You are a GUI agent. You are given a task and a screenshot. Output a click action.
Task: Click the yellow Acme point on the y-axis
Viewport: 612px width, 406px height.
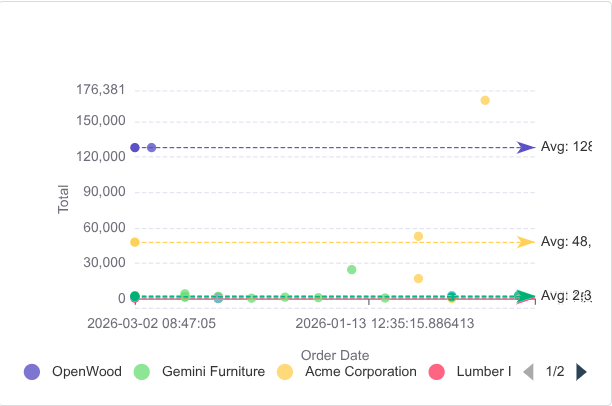point(135,242)
